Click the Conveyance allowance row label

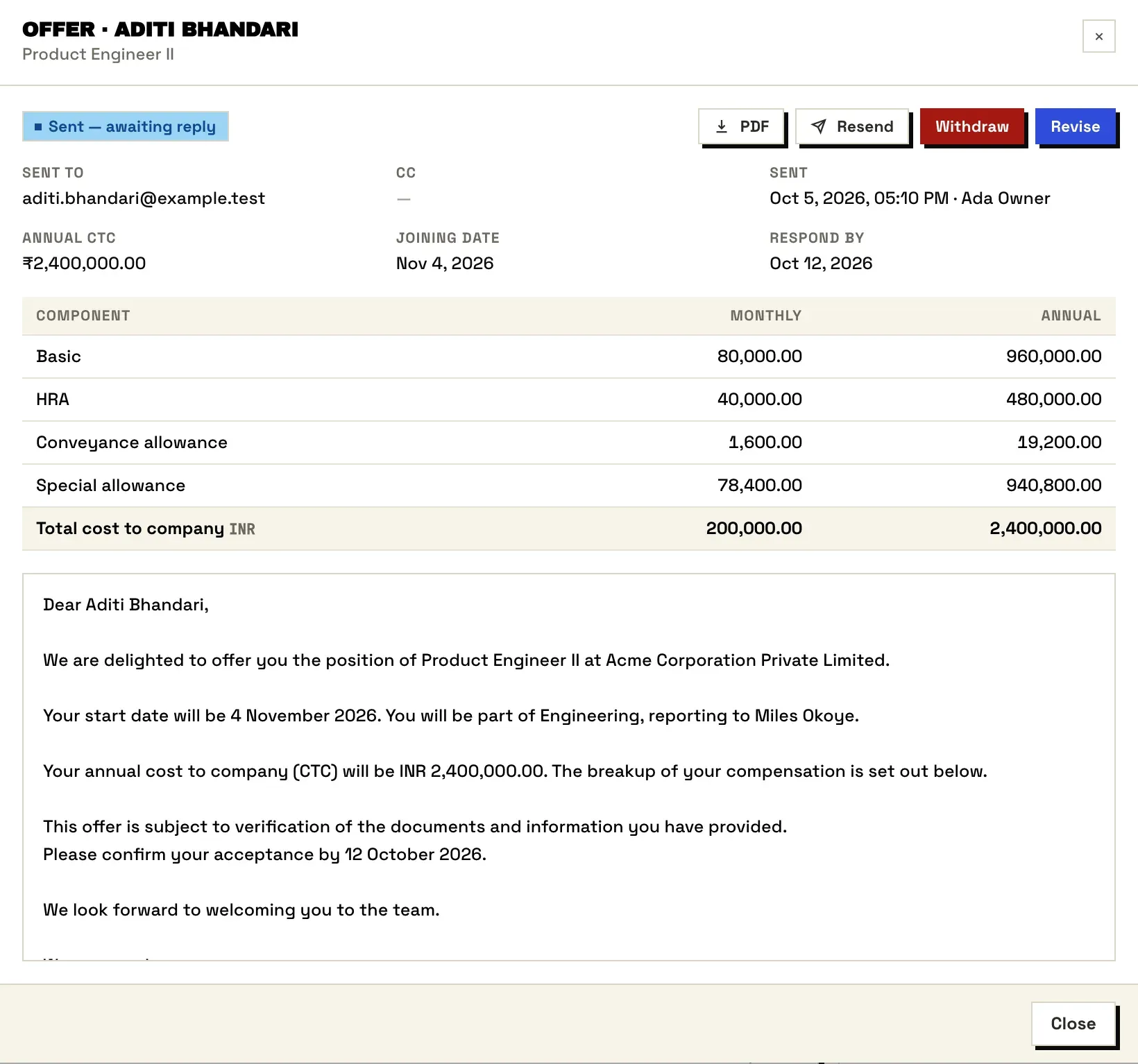(x=132, y=443)
